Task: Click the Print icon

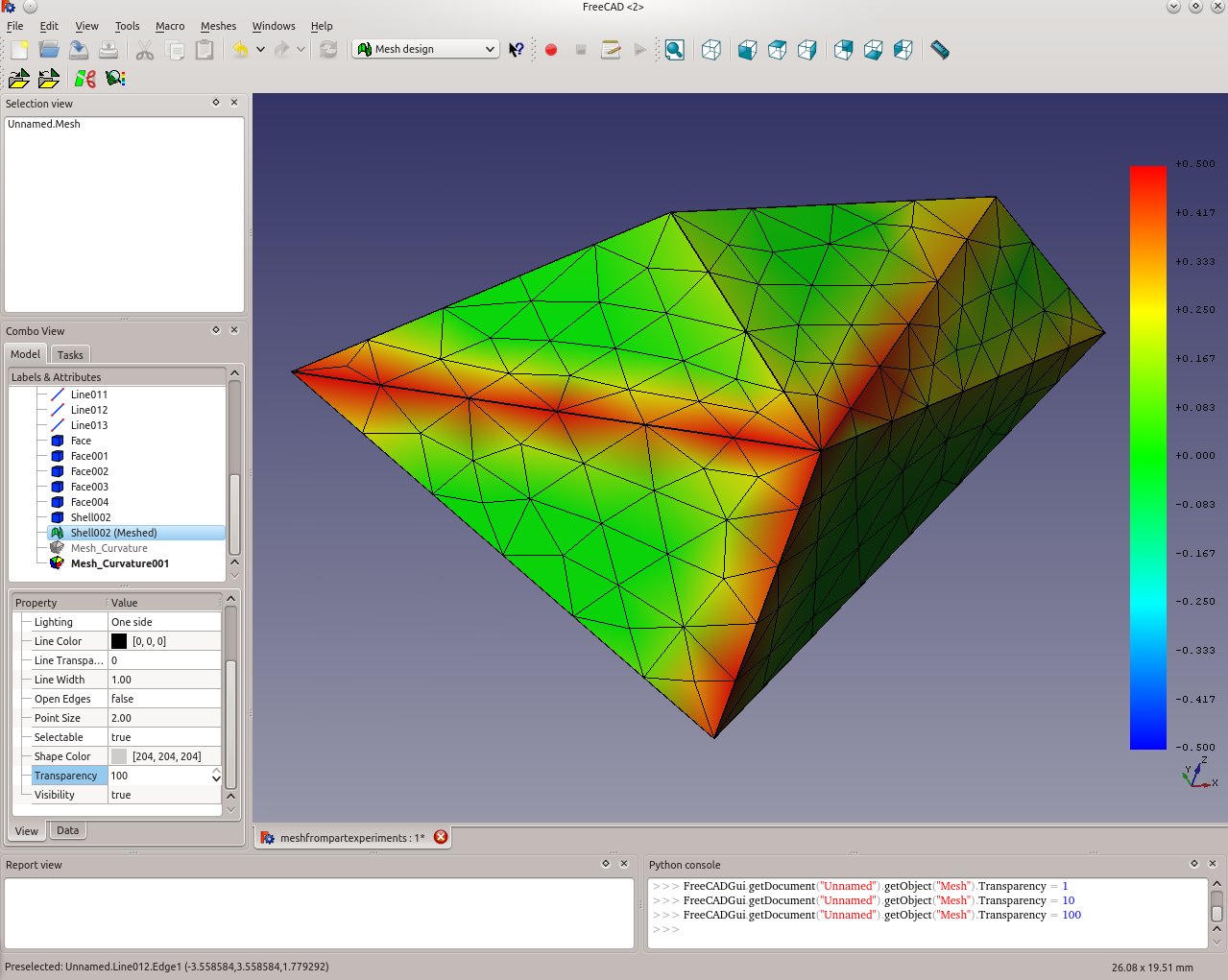Action: coord(108,49)
